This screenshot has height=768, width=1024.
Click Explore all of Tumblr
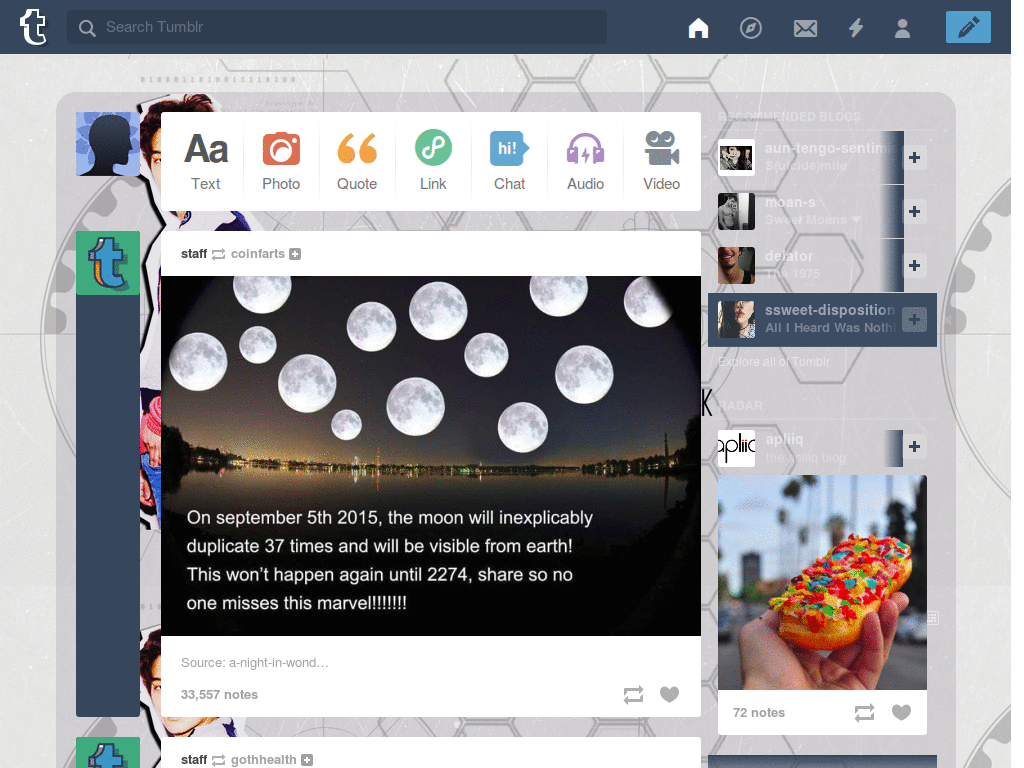point(774,362)
